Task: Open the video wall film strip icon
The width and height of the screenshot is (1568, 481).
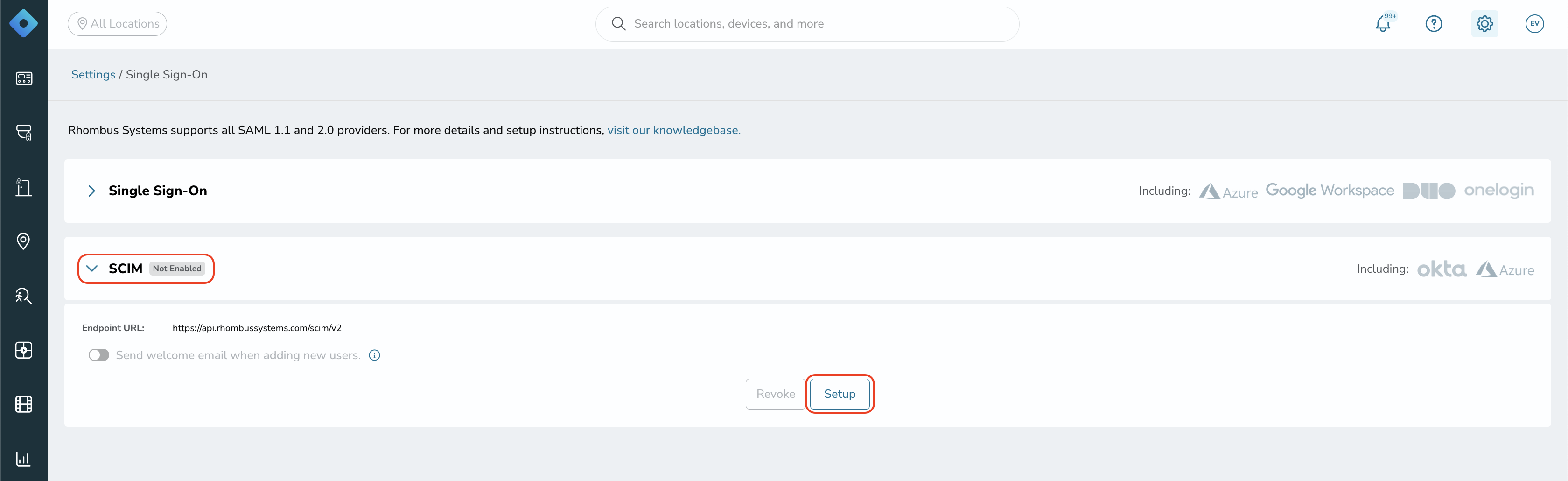Action: point(24,404)
